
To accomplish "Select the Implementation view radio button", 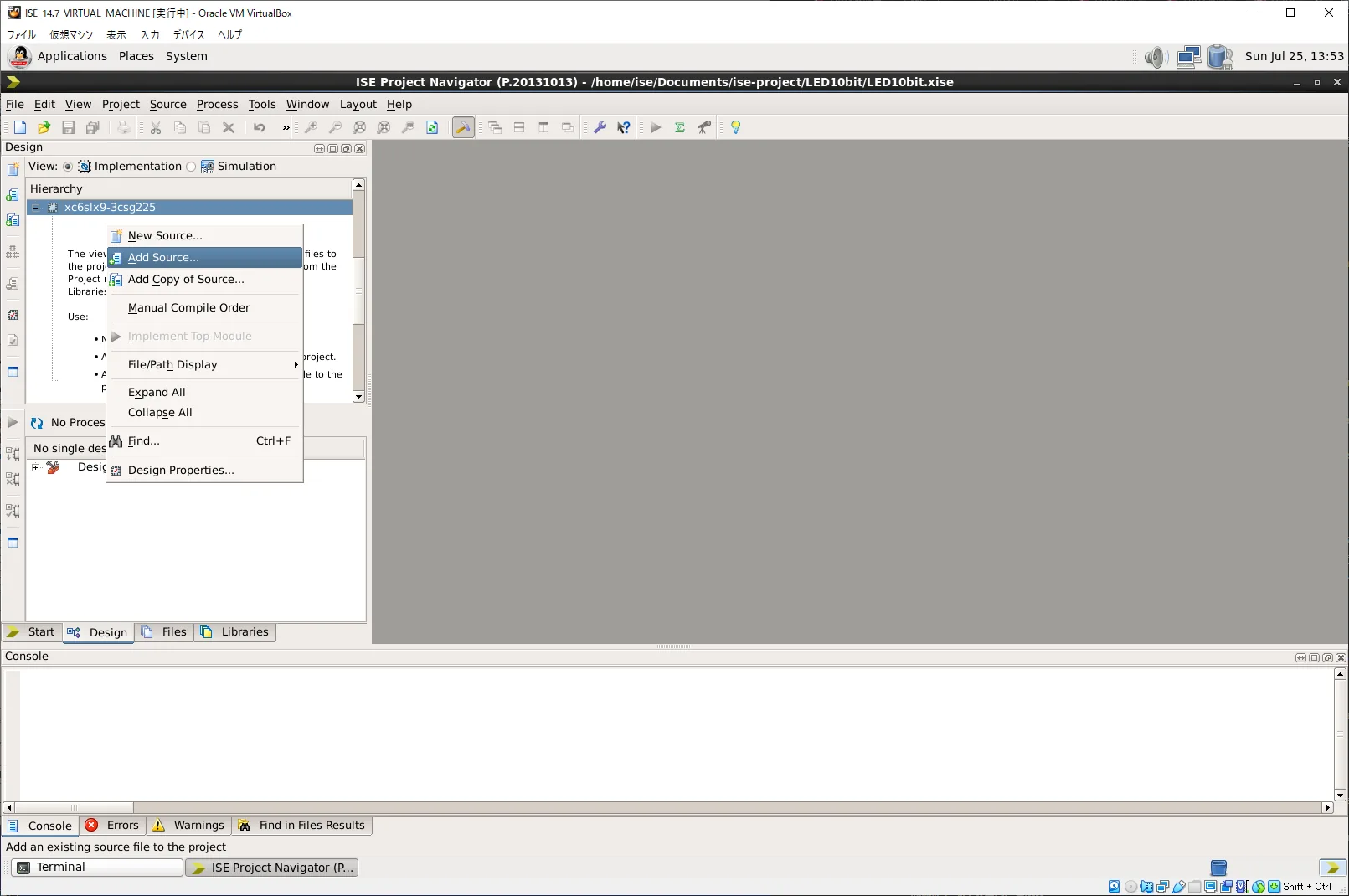I will click(68, 167).
